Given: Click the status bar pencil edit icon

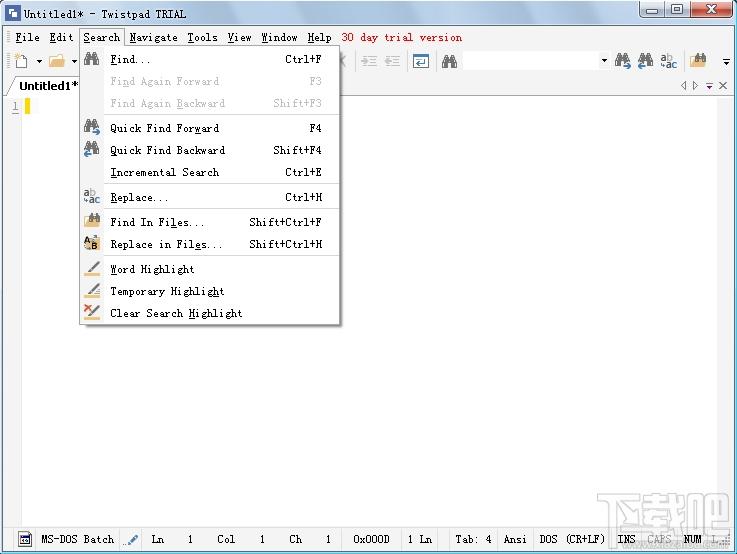Looking at the screenshot, I should click(132, 539).
